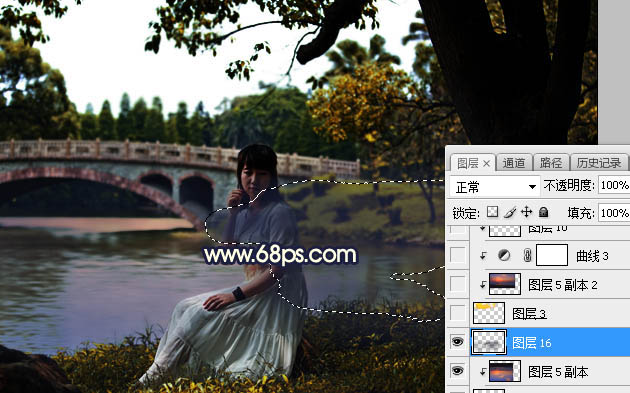Switch to the 路径 tab
The height and width of the screenshot is (393, 630).
(550, 163)
